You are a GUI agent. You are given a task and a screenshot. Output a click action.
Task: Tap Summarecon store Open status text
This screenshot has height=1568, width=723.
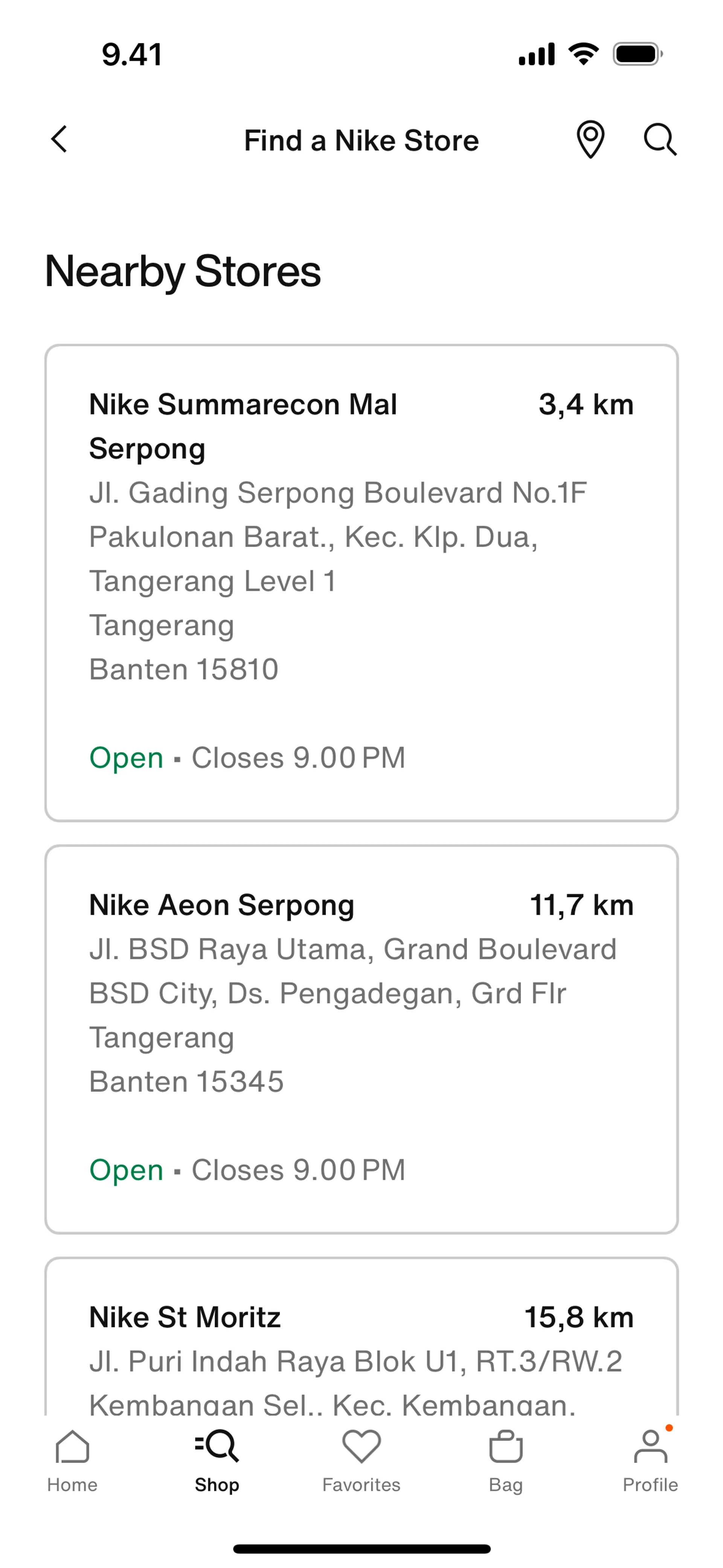coord(126,758)
